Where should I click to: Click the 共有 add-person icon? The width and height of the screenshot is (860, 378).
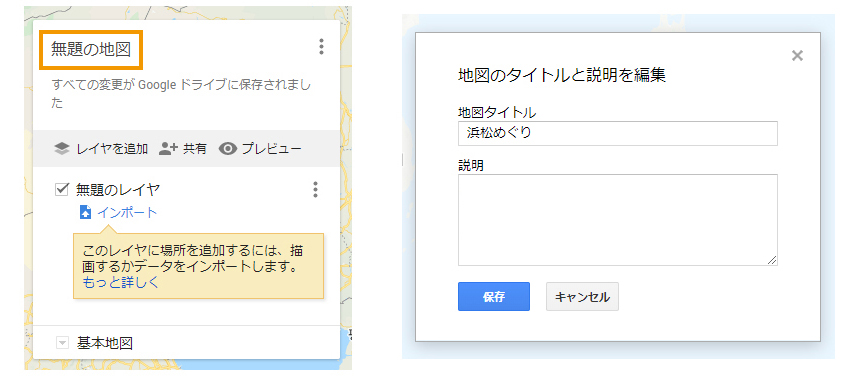coord(168,149)
